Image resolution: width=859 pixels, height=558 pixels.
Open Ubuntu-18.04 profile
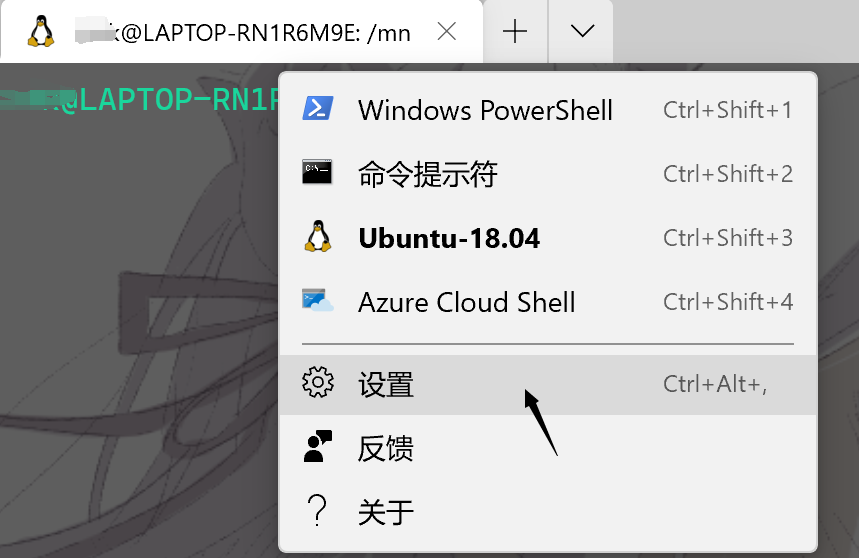tap(548, 238)
